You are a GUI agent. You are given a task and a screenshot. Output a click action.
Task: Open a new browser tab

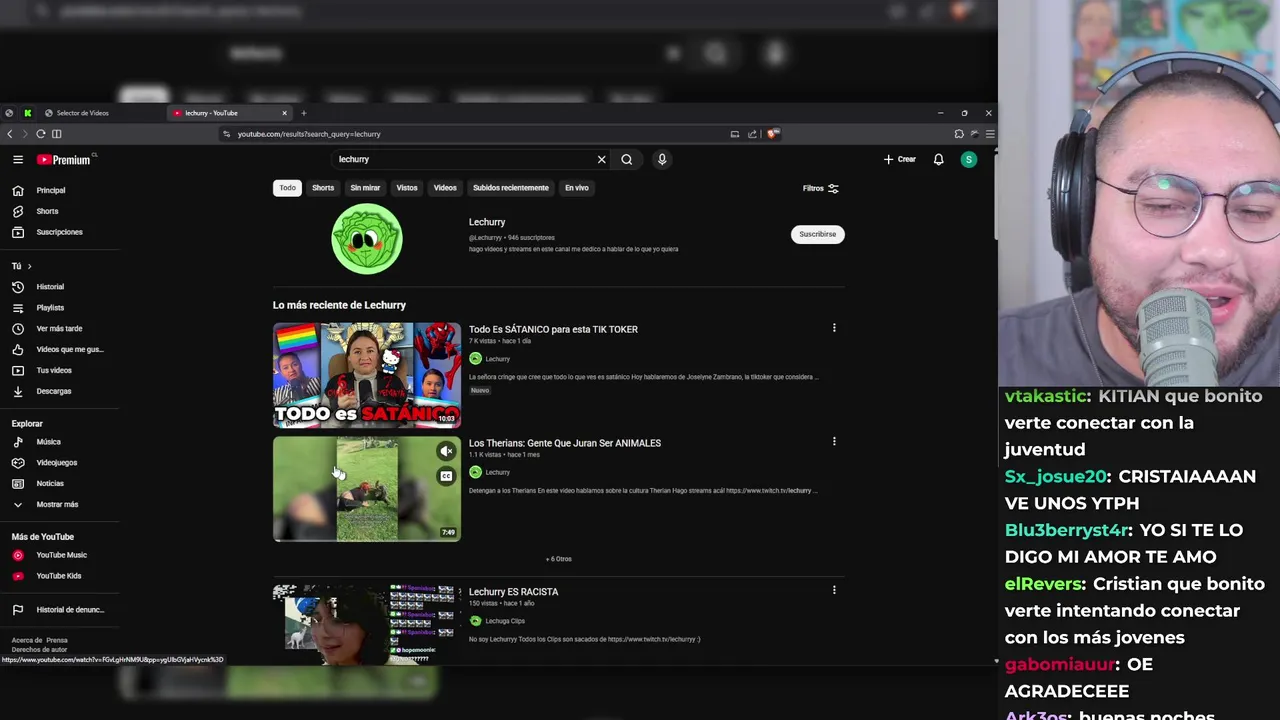(304, 113)
